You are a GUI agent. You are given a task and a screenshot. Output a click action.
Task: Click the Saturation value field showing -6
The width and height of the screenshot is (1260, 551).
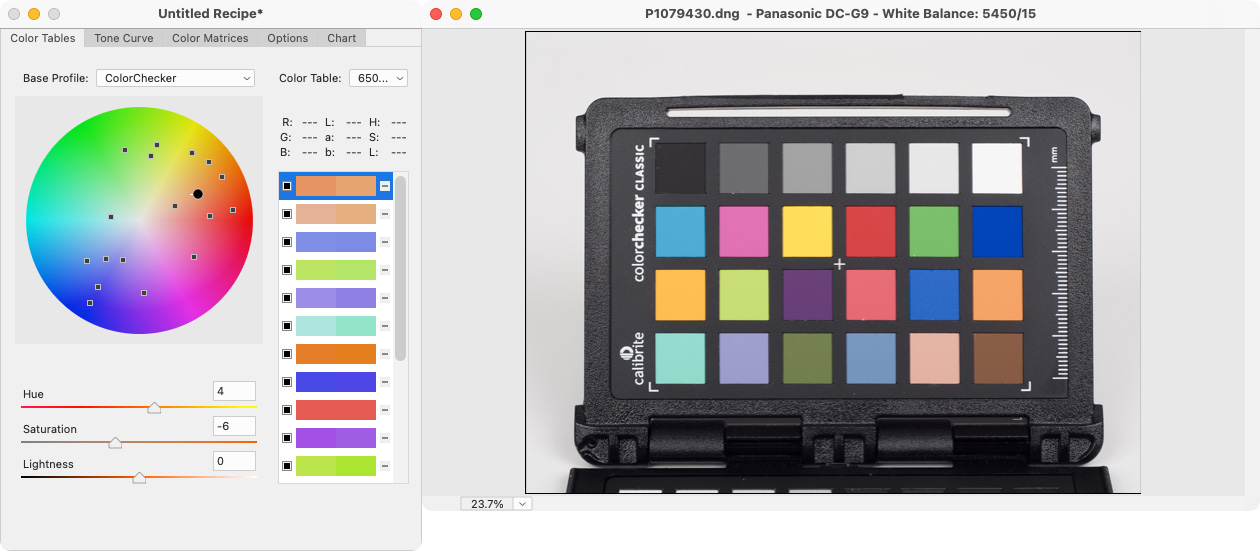[234, 426]
